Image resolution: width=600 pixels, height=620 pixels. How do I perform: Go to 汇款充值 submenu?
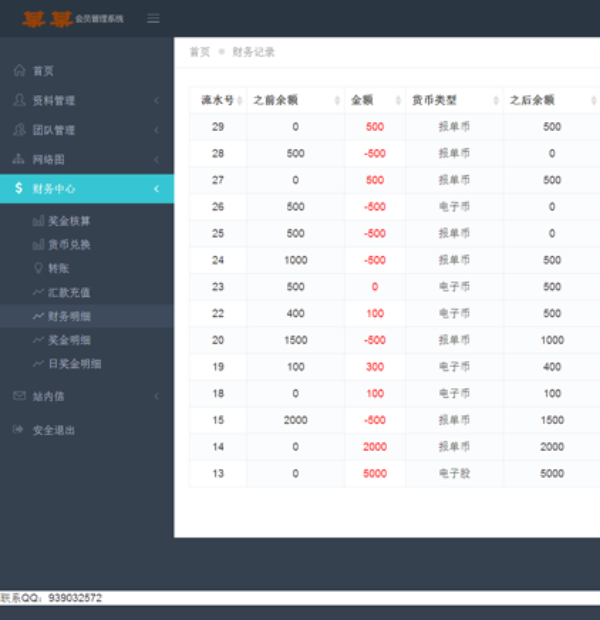(x=87, y=292)
